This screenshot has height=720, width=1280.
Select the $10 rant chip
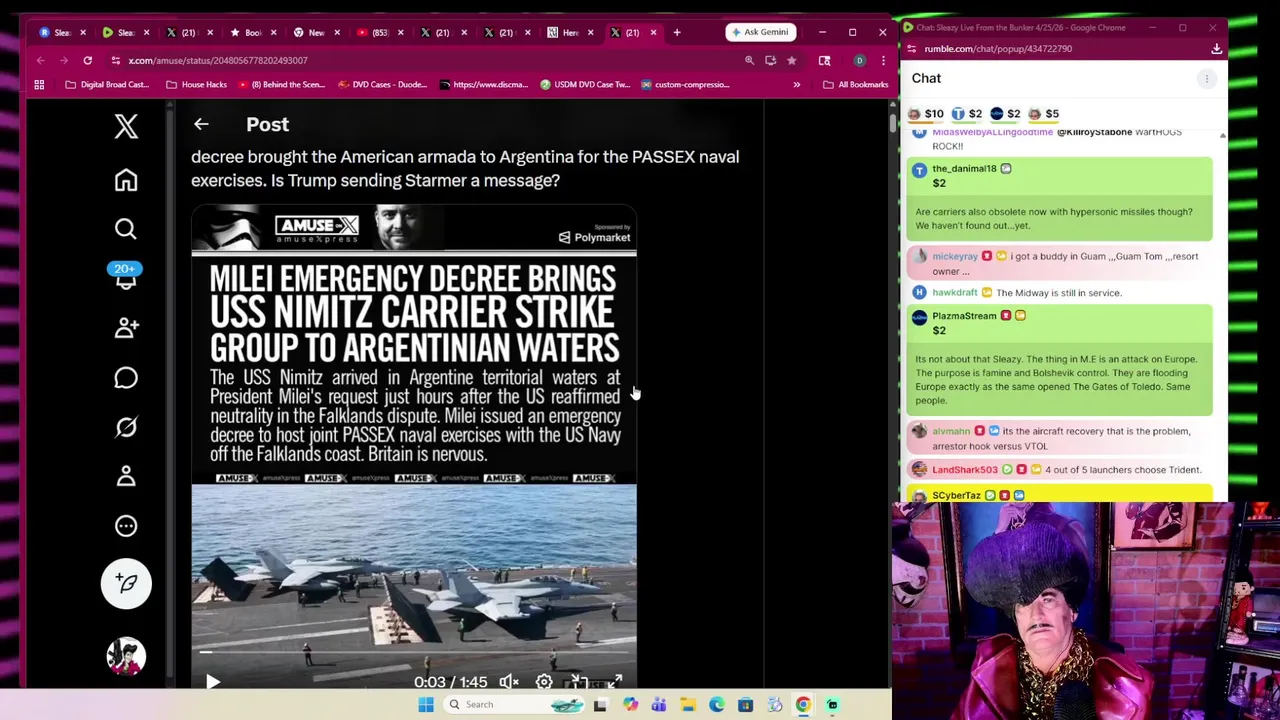click(x=925, y=114)
